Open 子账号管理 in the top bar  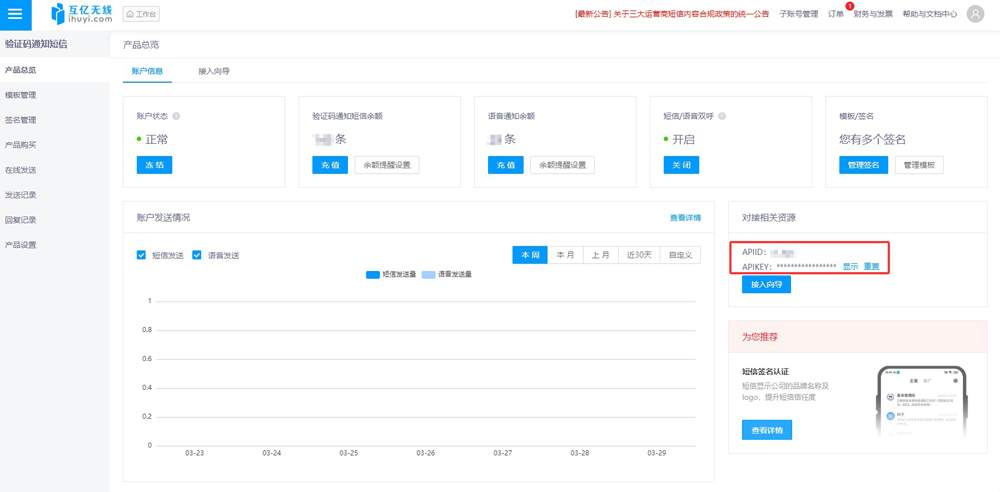point(798,14)
